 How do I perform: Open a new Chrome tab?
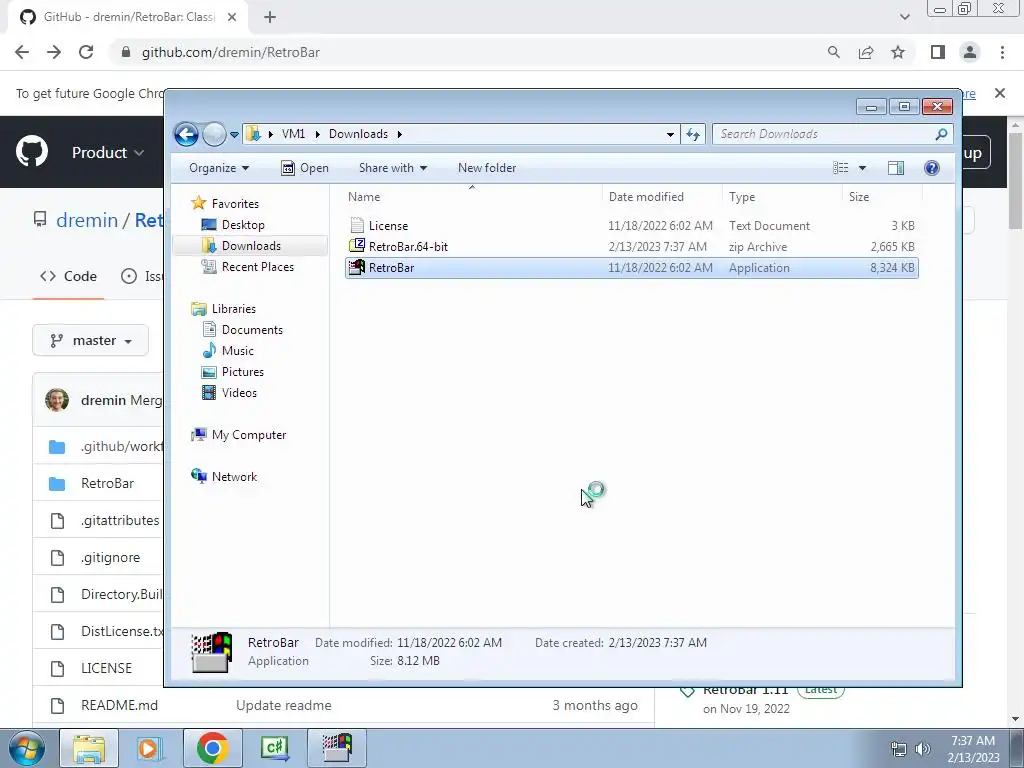coord(270,17)
